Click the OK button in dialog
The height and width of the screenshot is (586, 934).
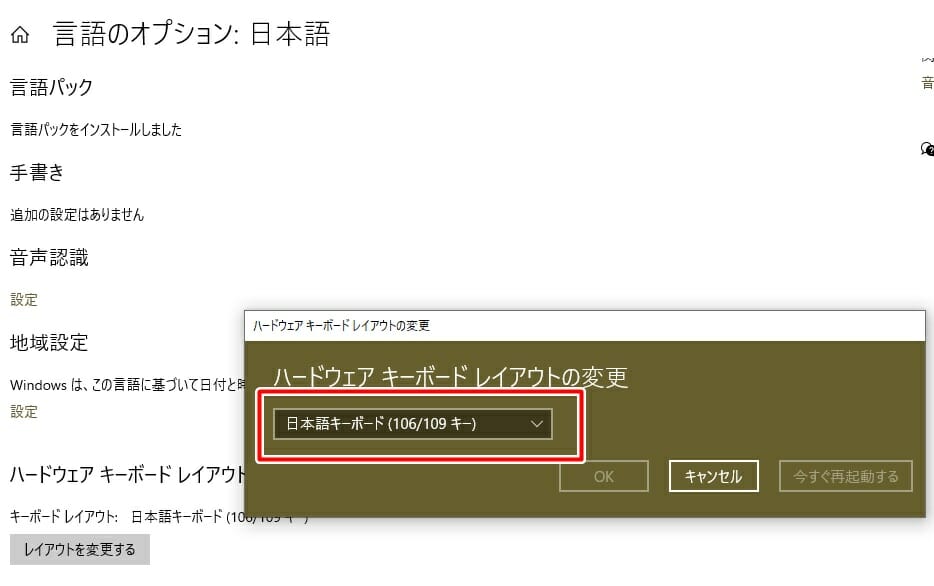(603, 476)
